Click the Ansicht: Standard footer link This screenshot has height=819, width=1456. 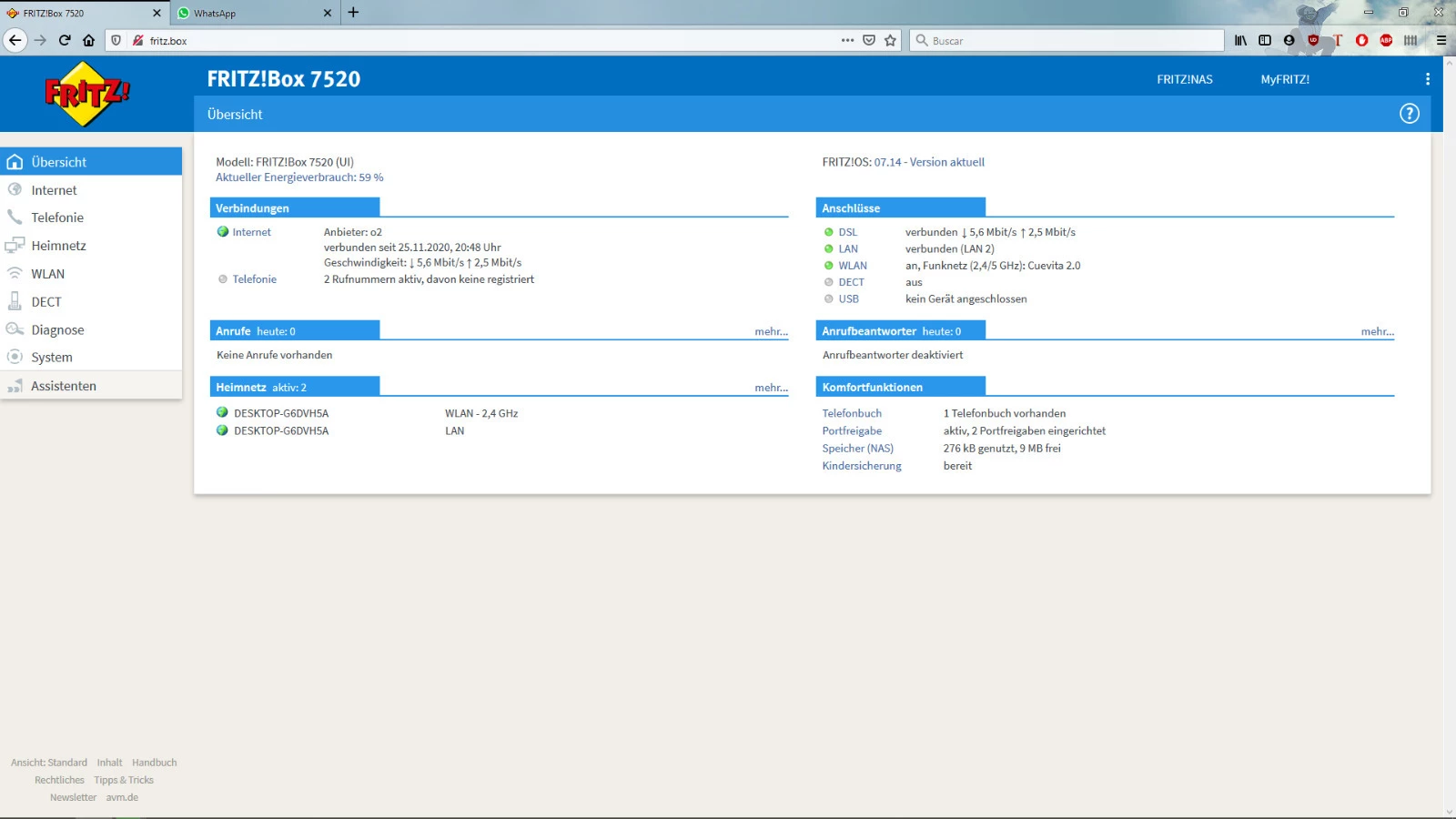click(x=49, y=763)
